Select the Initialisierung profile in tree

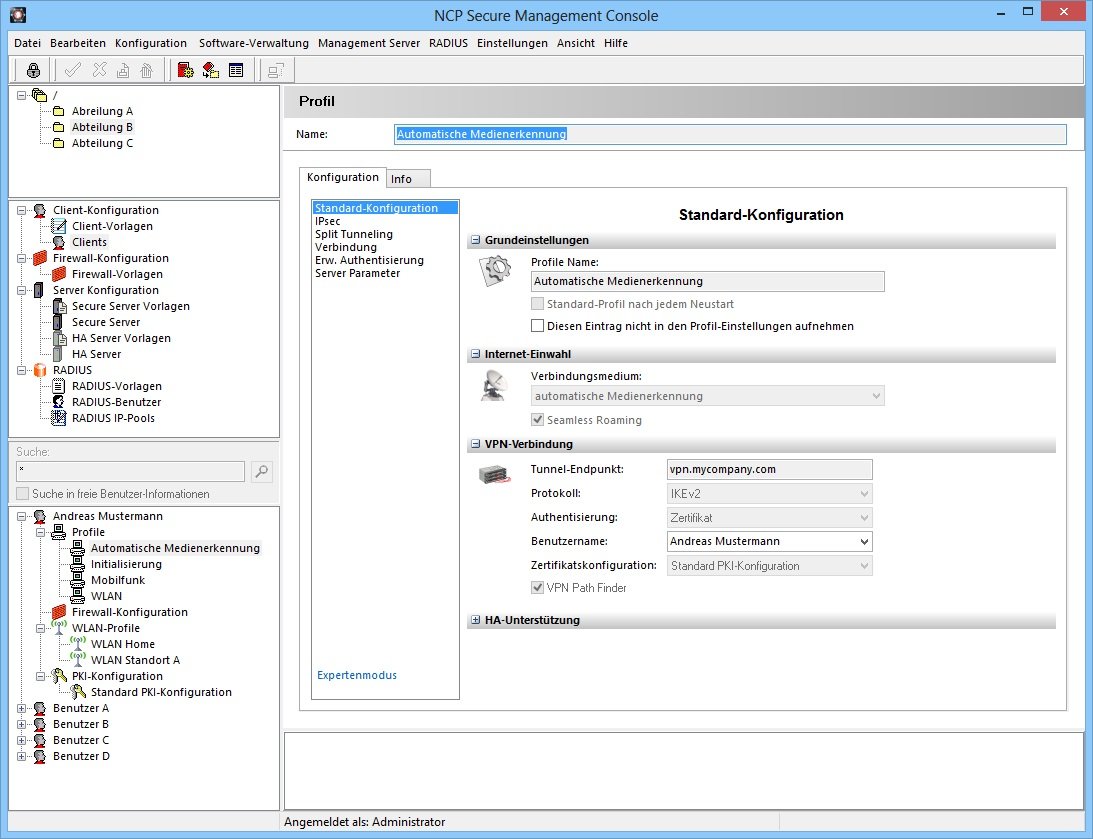pyautogui.click(x=126, y=564)
